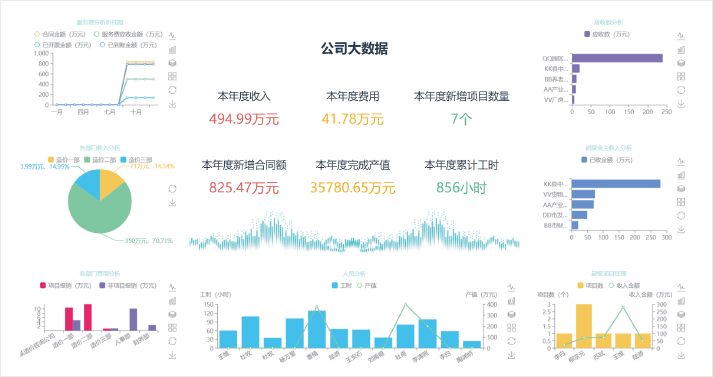Restore the department expense chart
Viewport: 713px width, 377px height.
172,342
